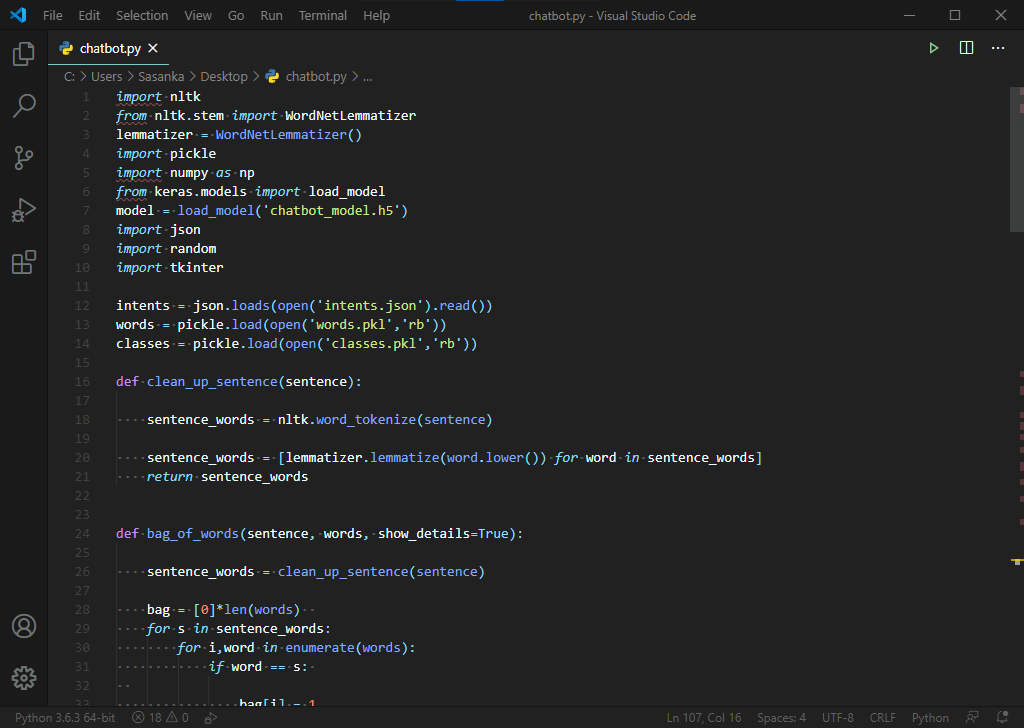This screenshot has height=728, width=1024.
Task: Click the Accounts icon in activity bar
Action: click(x=24, y=626)
